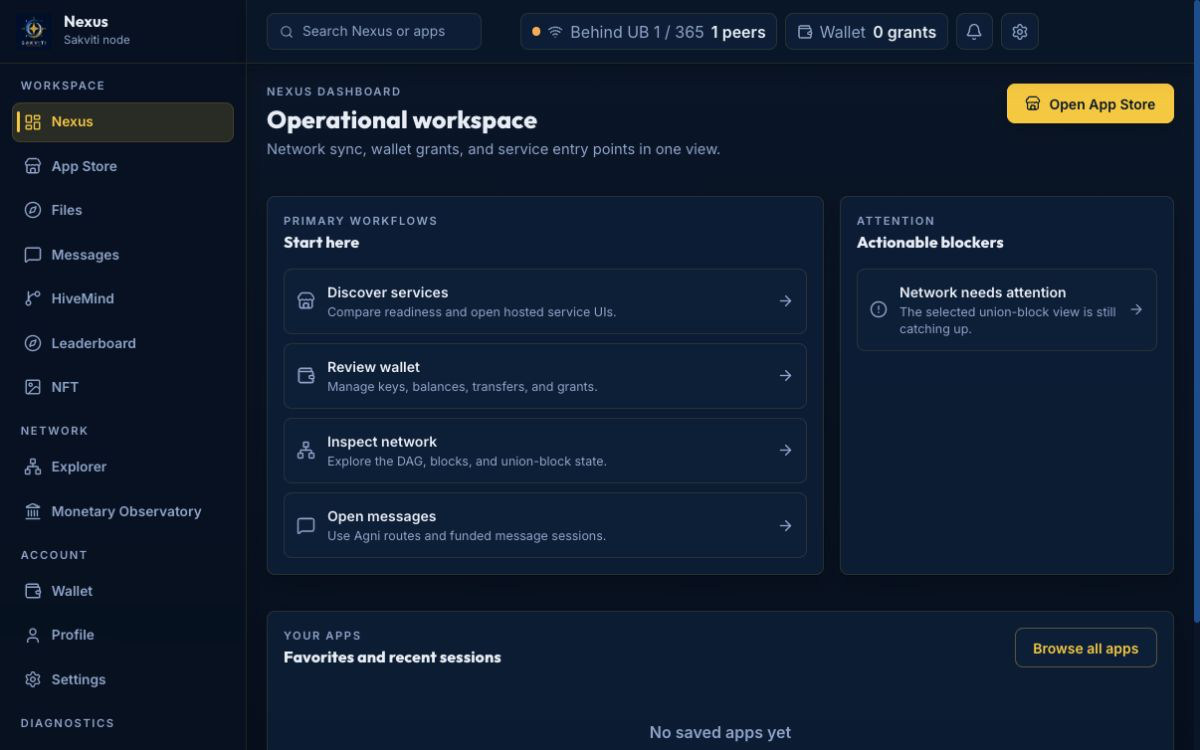Click the alert icon on Network needs attention
This screenshot has height=750, width=1200.
click(x=879, y=310)
